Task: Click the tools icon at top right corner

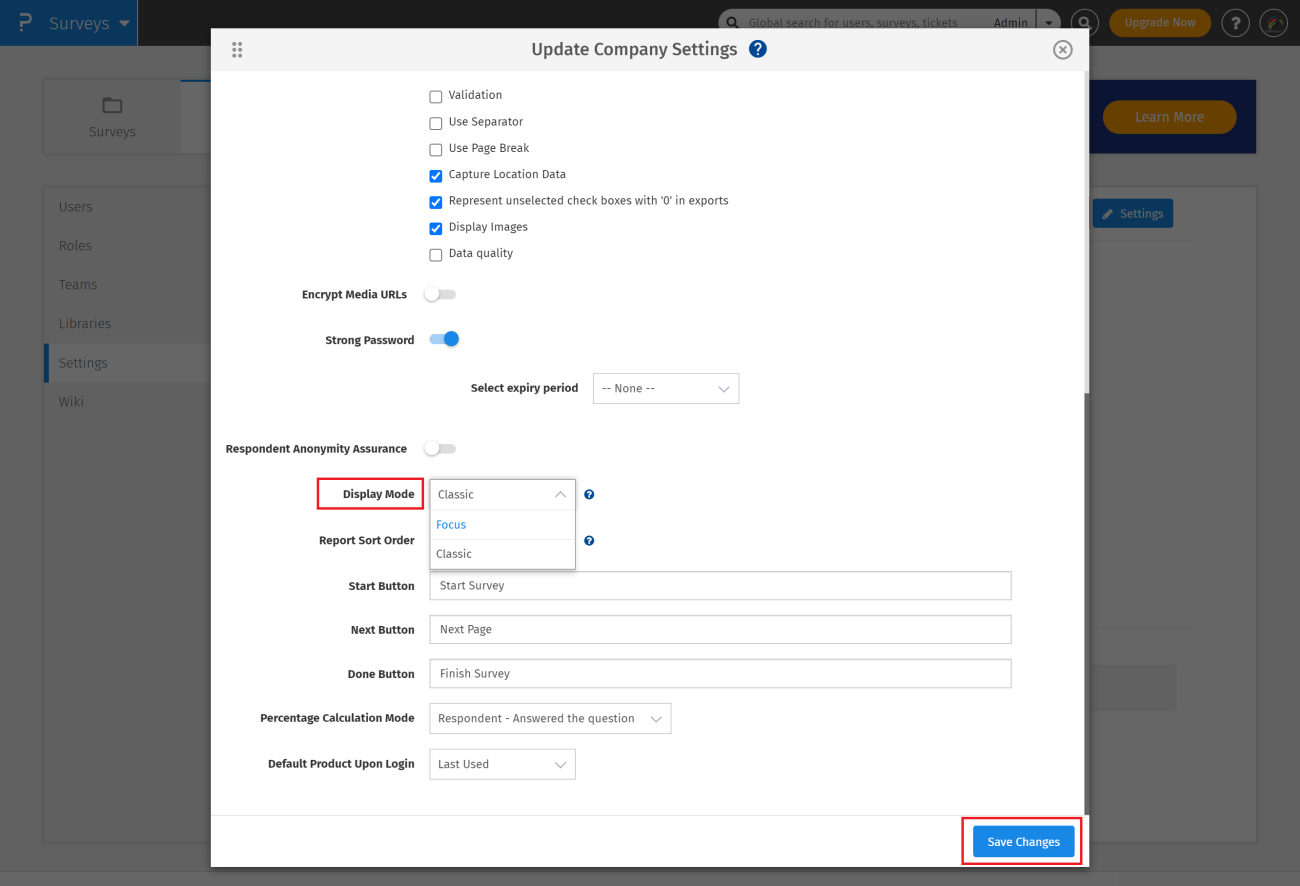Action: [x=1273, y=22]
